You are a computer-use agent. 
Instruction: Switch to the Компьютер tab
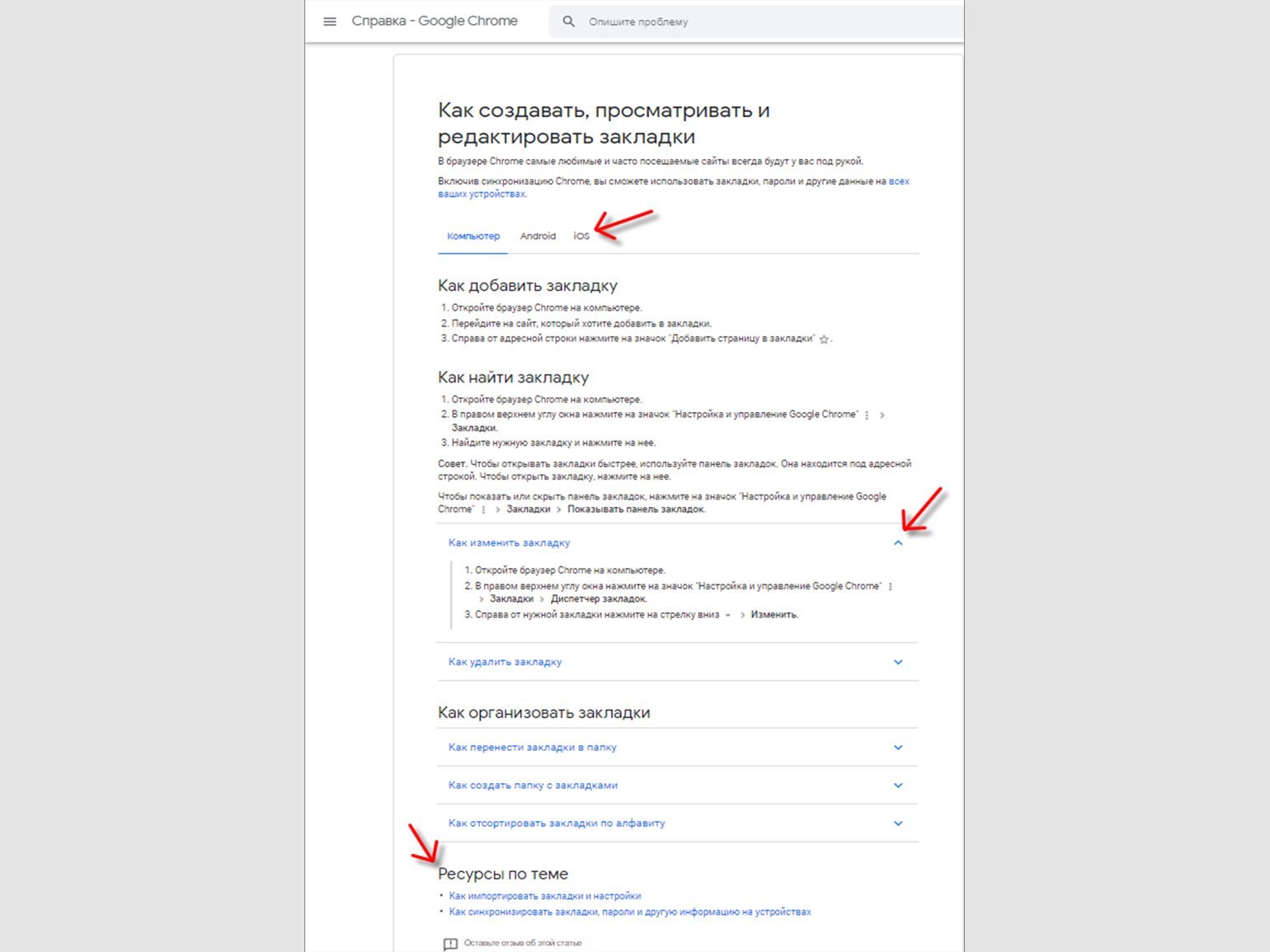[x=473, y=236]
